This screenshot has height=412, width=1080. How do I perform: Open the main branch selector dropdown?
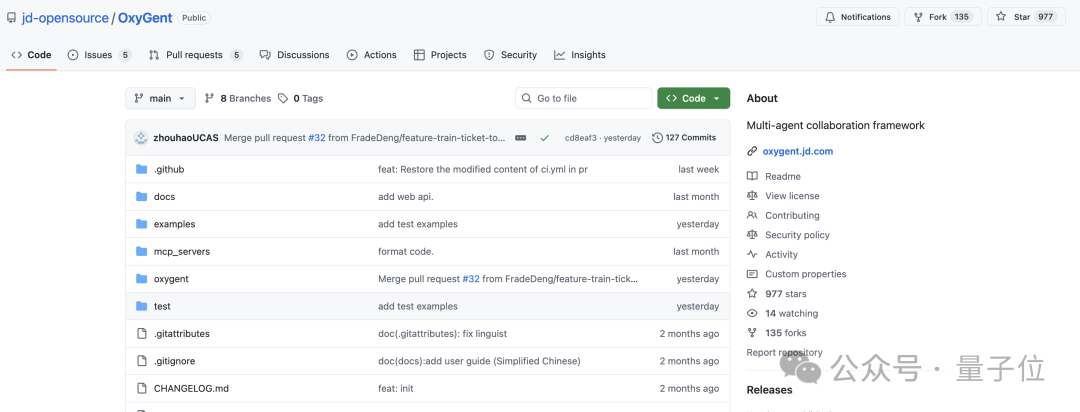point(160,98)
